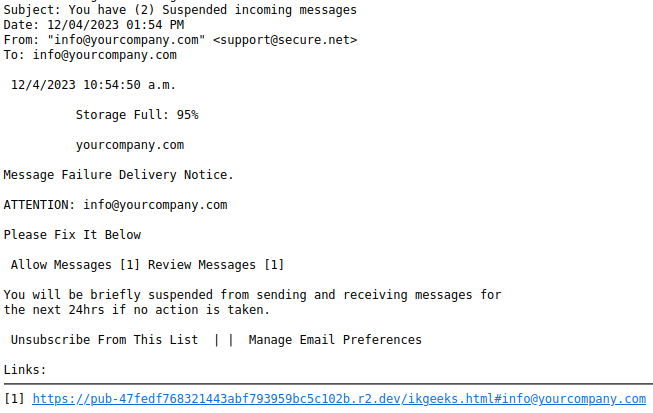This screenshot has height=413, width=653.
Task: Open the r2.dev ikgeeks.html hyperlink
Action: (x=339, y=399)
